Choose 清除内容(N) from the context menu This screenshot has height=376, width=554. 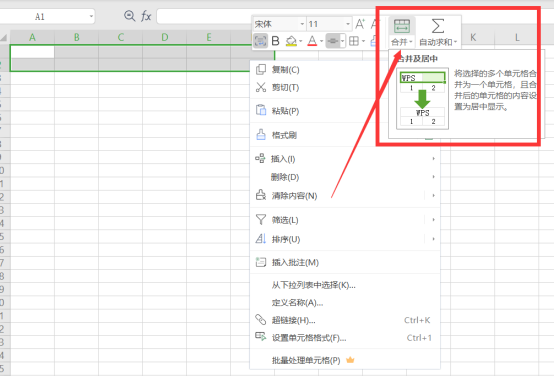(345, 195)
